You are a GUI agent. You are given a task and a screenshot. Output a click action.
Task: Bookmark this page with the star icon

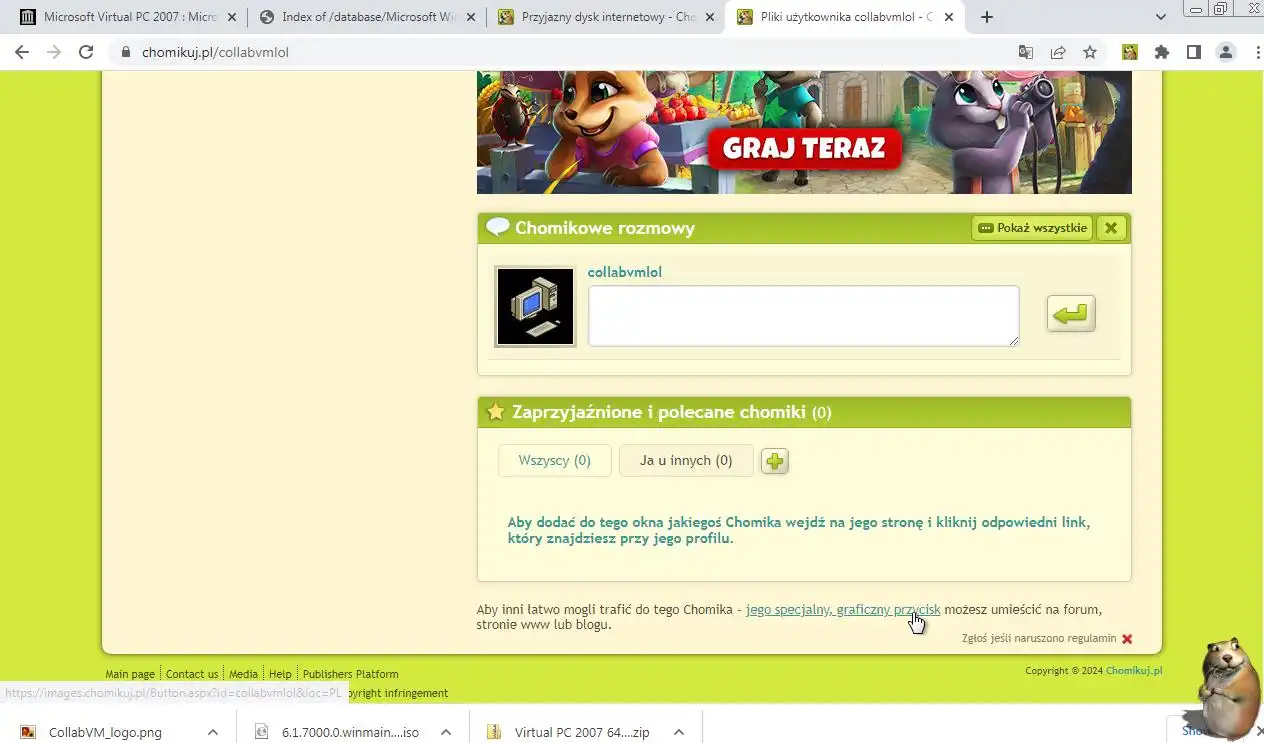click(x=1090, y=52)
